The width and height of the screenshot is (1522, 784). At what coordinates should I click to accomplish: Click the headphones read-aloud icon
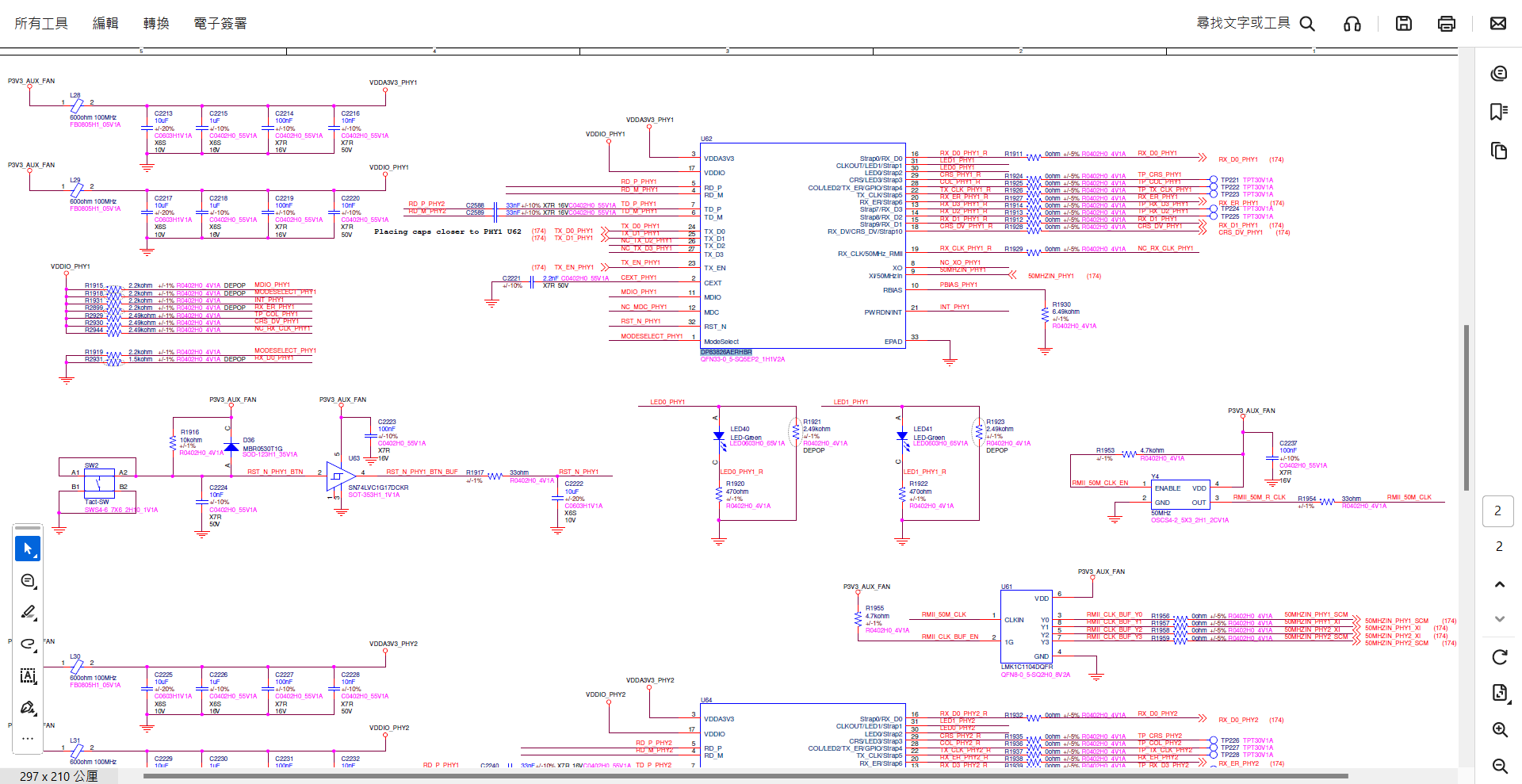click(x=1352, y=24)
